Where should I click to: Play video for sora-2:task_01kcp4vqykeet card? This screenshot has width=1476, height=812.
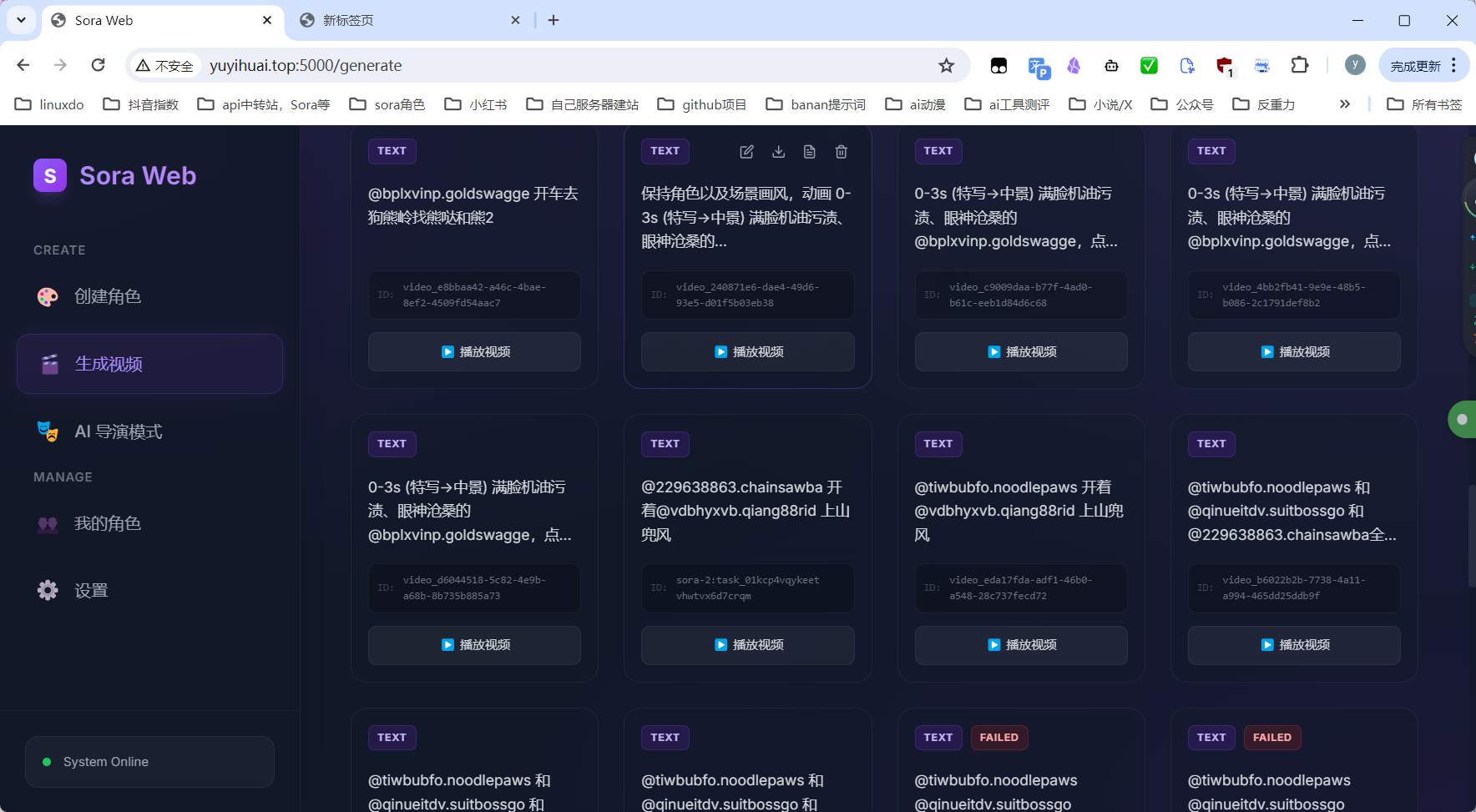pos(747,645)
